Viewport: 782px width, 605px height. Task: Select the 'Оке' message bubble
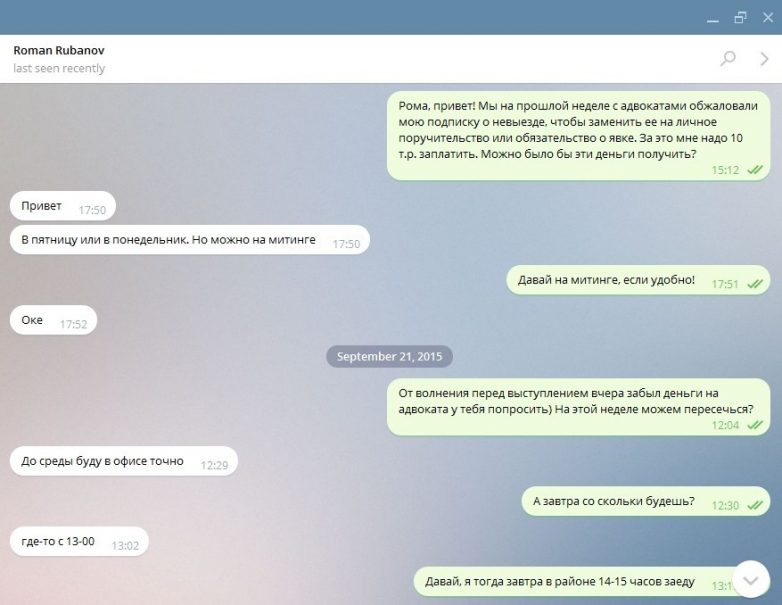(x=53, y=320)
